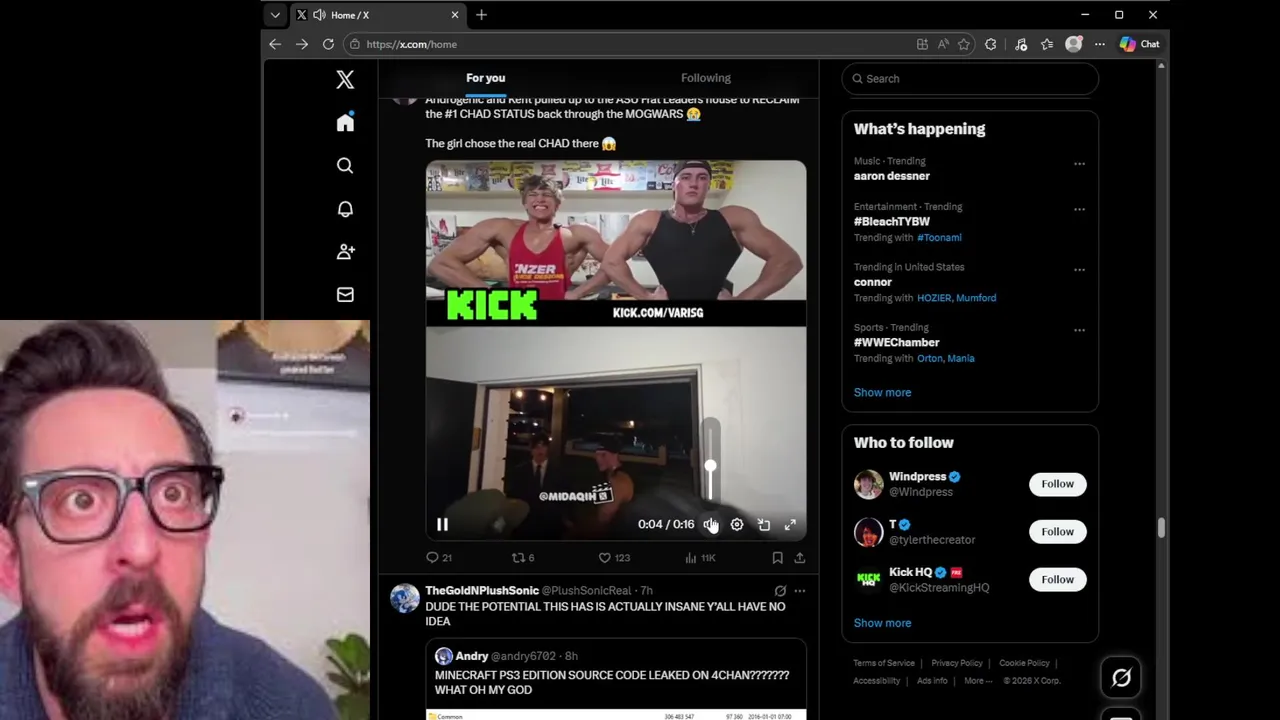Show more in What's happening
1280x720 pixels.
point(882,392)
